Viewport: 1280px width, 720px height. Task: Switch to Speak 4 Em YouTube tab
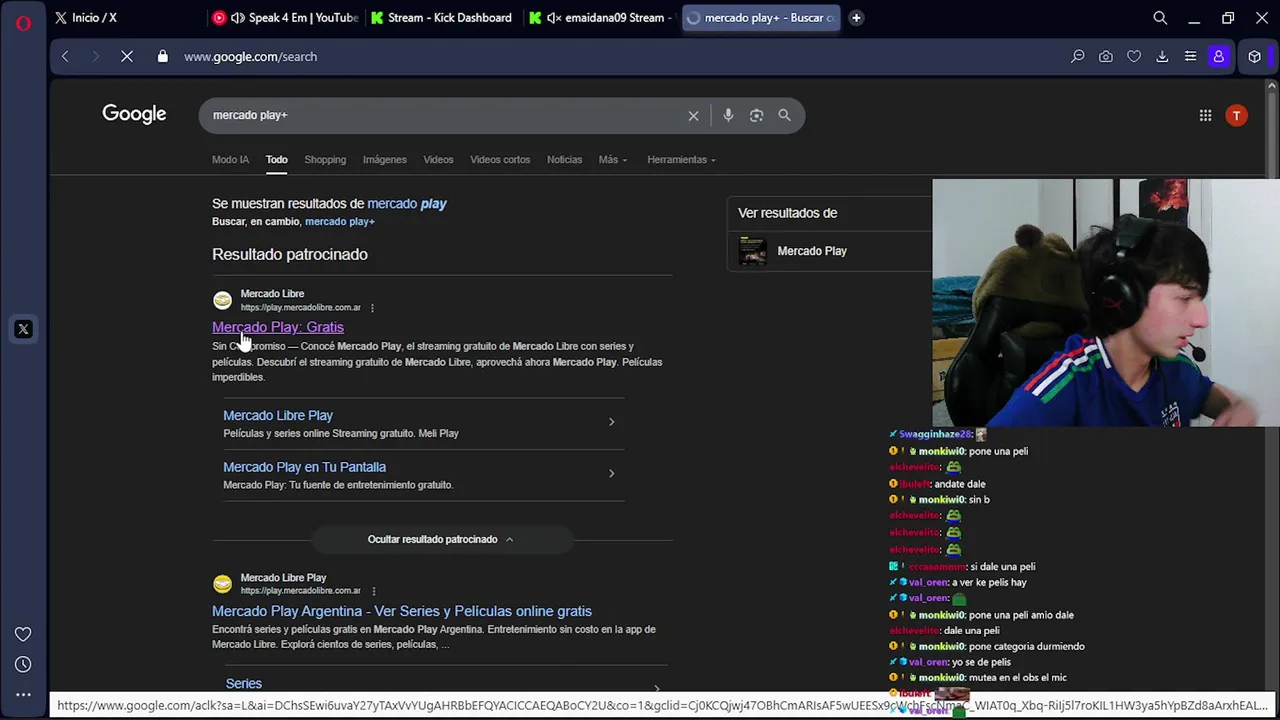286,18
